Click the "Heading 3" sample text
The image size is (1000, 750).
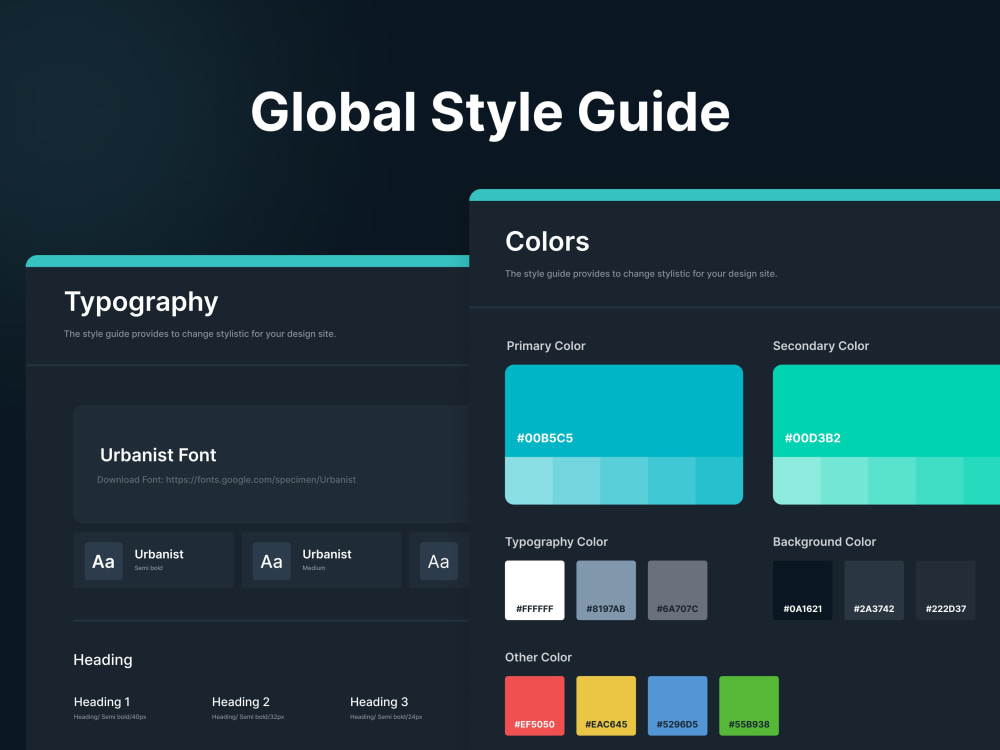[x=379, y=702]
